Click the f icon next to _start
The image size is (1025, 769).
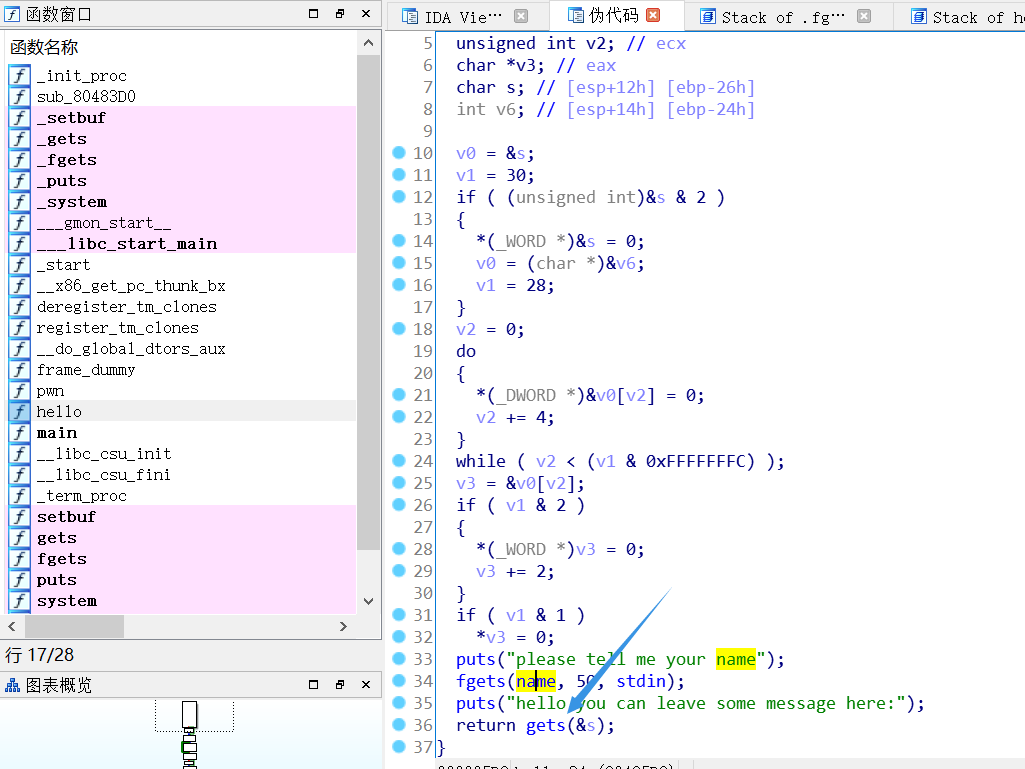click(19, 264)
